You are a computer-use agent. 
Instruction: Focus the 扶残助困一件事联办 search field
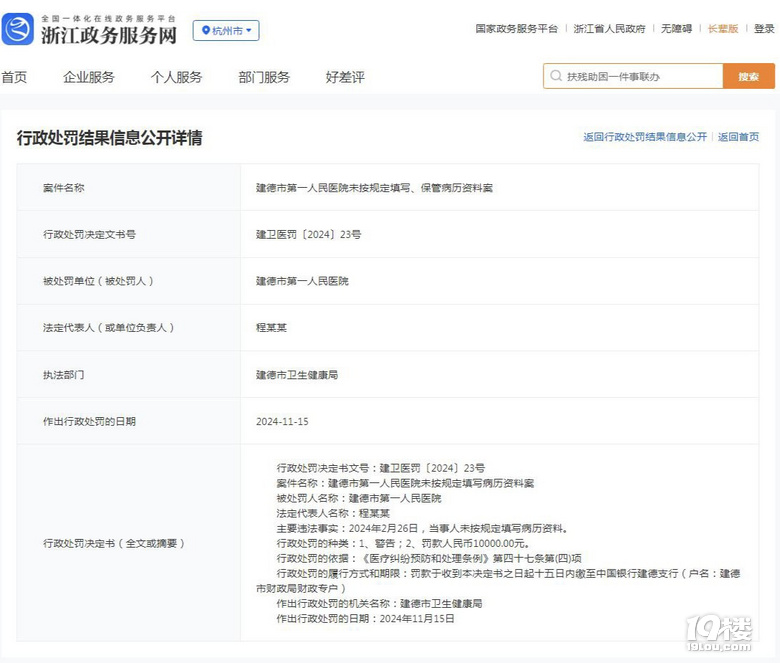(633, 76)
